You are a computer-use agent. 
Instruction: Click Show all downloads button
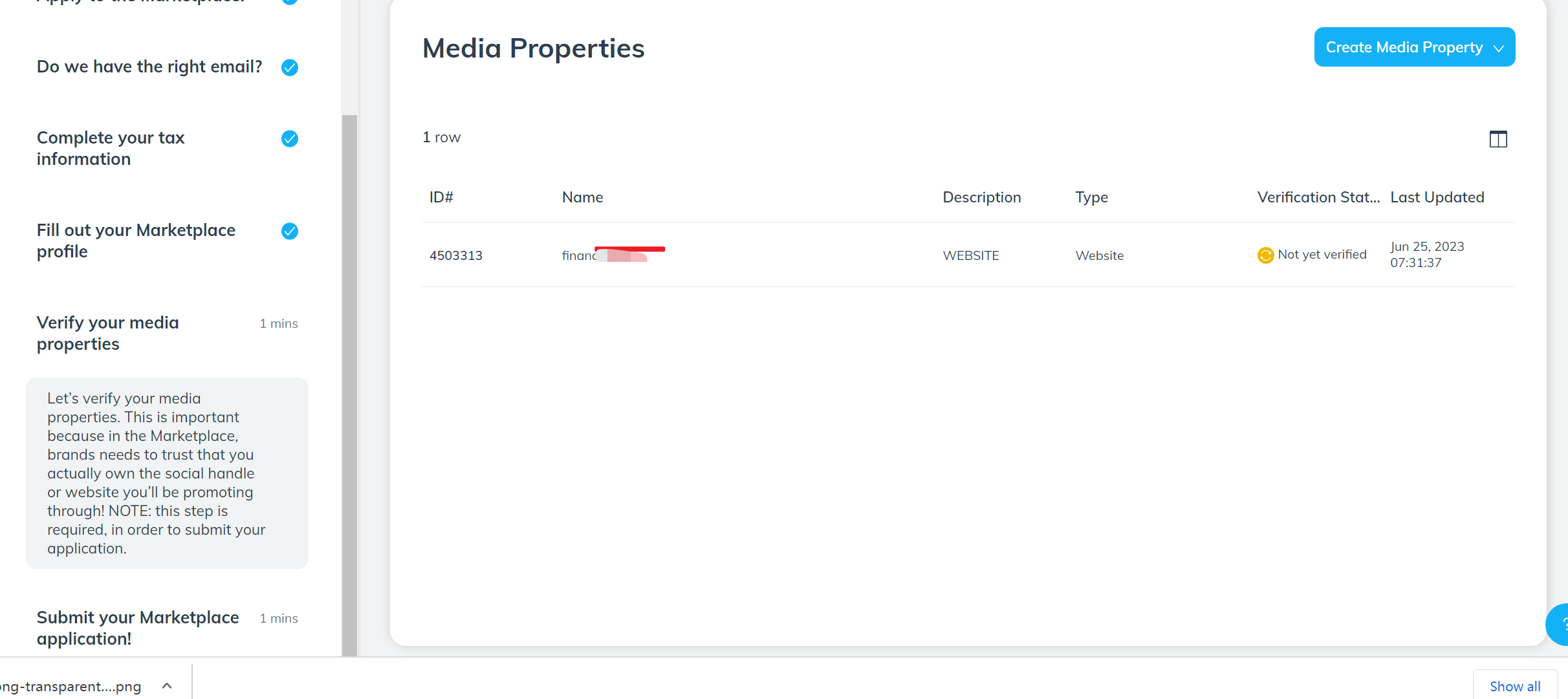[x=1514, y=686]
